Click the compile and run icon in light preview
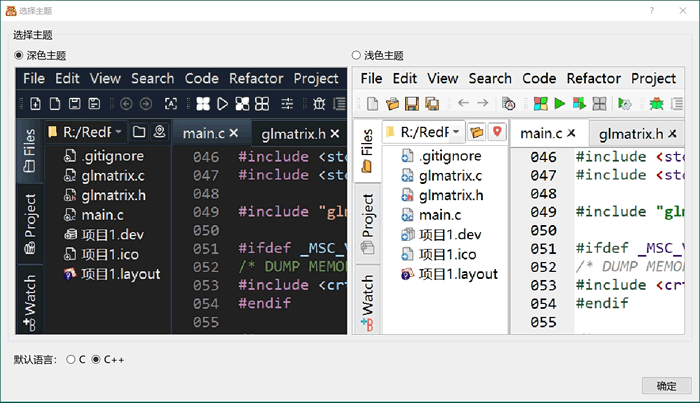Screen dimensions: 700x403 [579, 104]
